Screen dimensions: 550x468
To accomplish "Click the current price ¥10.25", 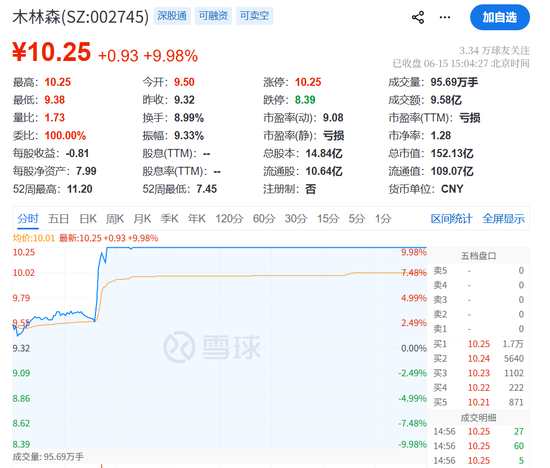I will tap(52, 52).
